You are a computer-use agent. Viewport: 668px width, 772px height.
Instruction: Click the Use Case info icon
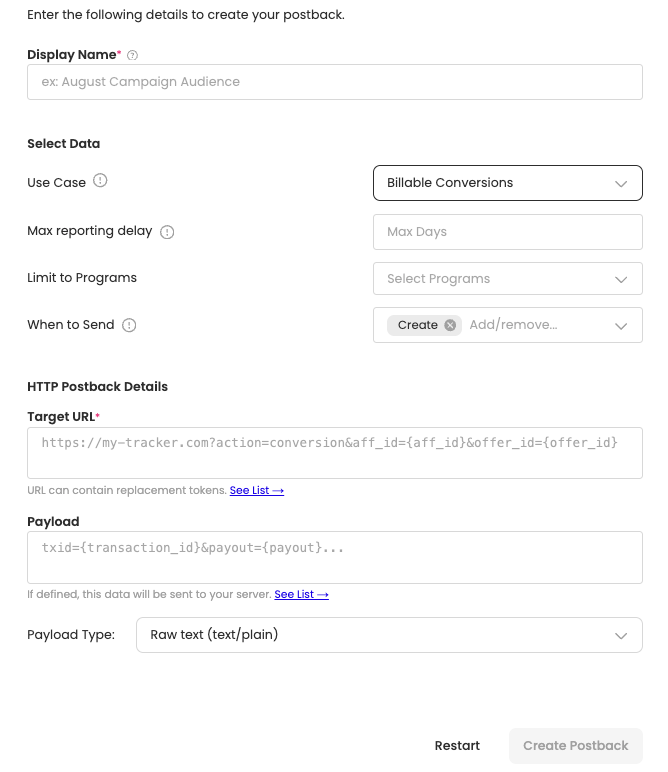(100, 181)
